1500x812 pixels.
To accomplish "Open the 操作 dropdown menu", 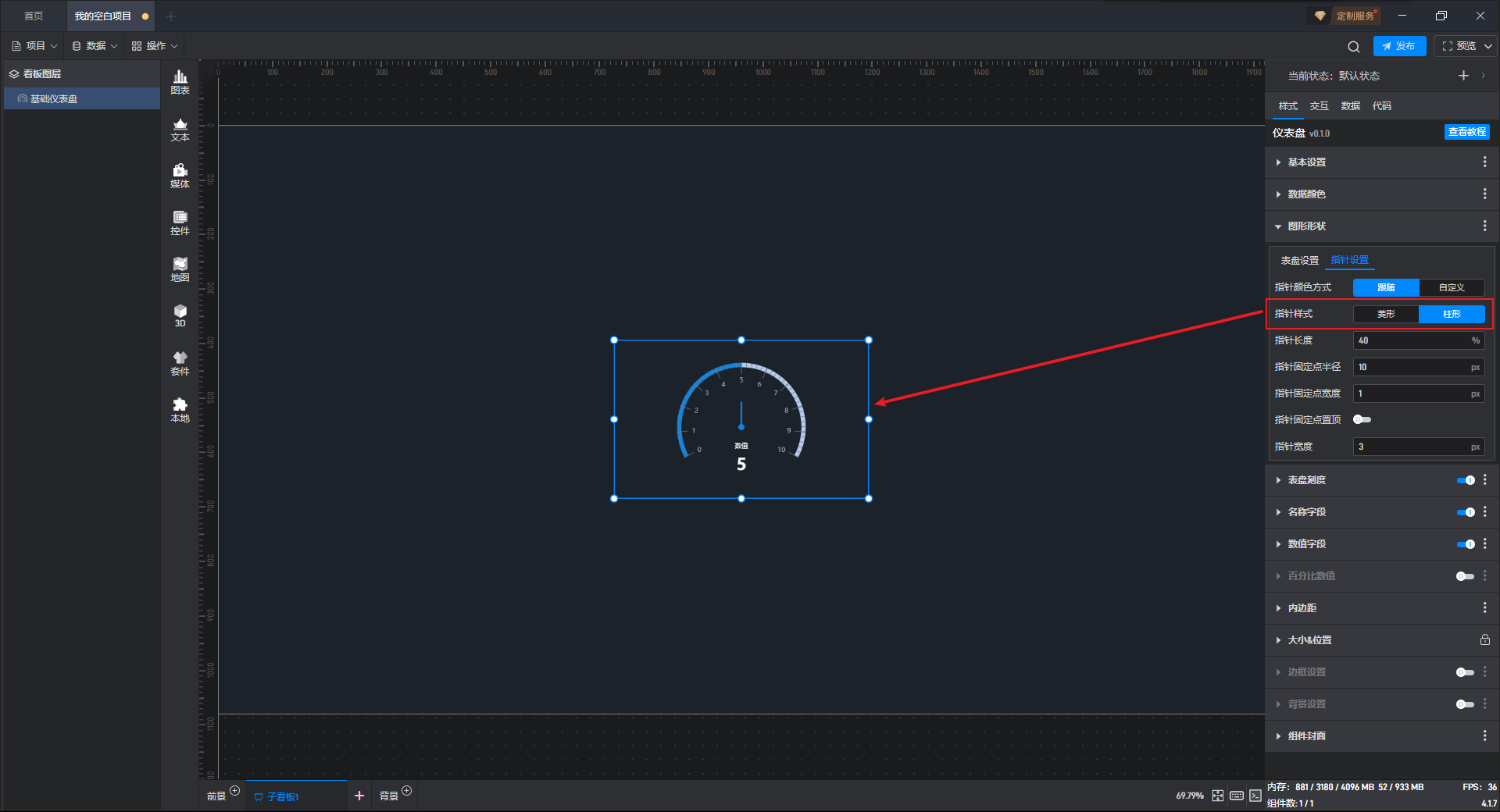I will click(x=155, y=46).
